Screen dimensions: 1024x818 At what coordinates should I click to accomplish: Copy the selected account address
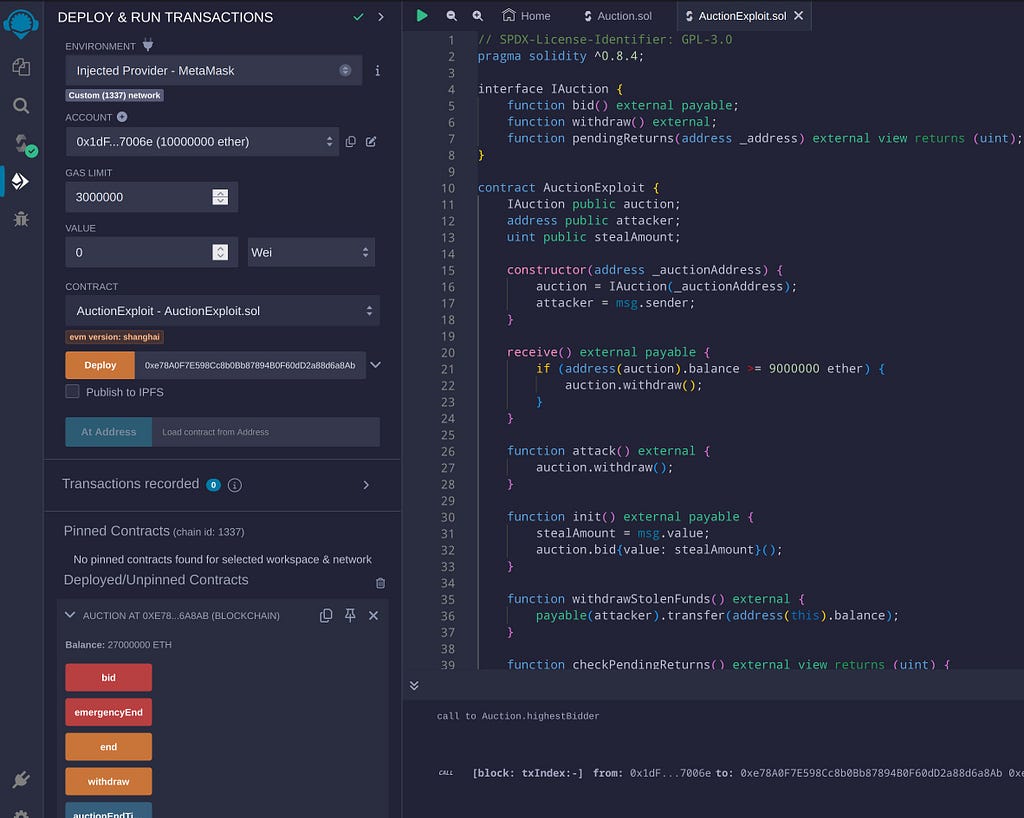[351, 142]
